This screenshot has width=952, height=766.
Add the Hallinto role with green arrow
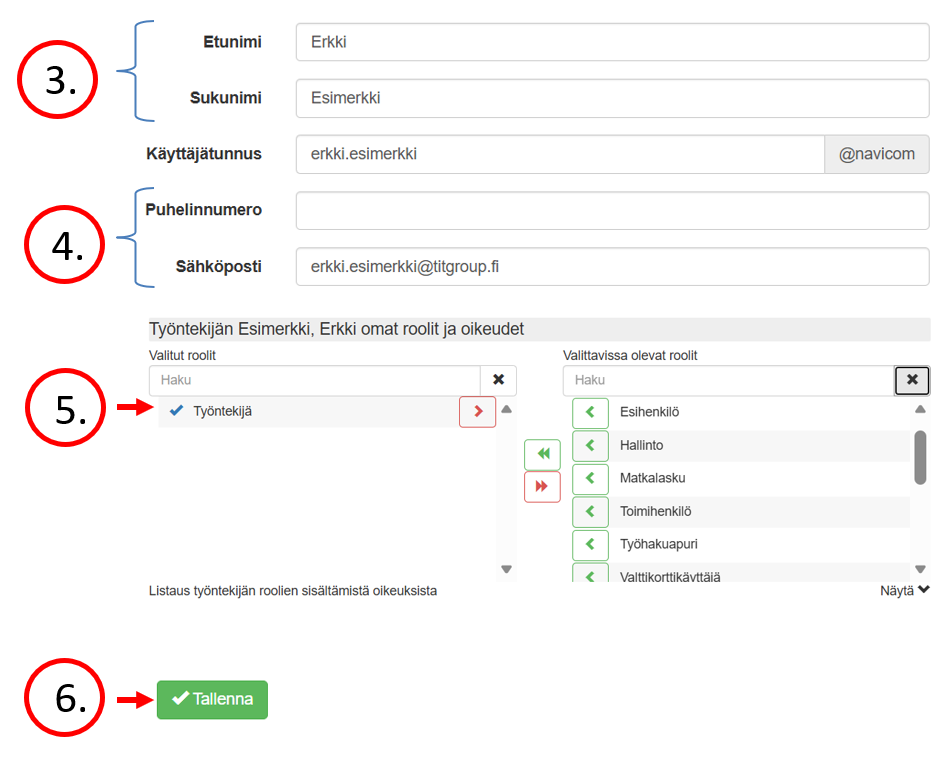tap(590, 445)
